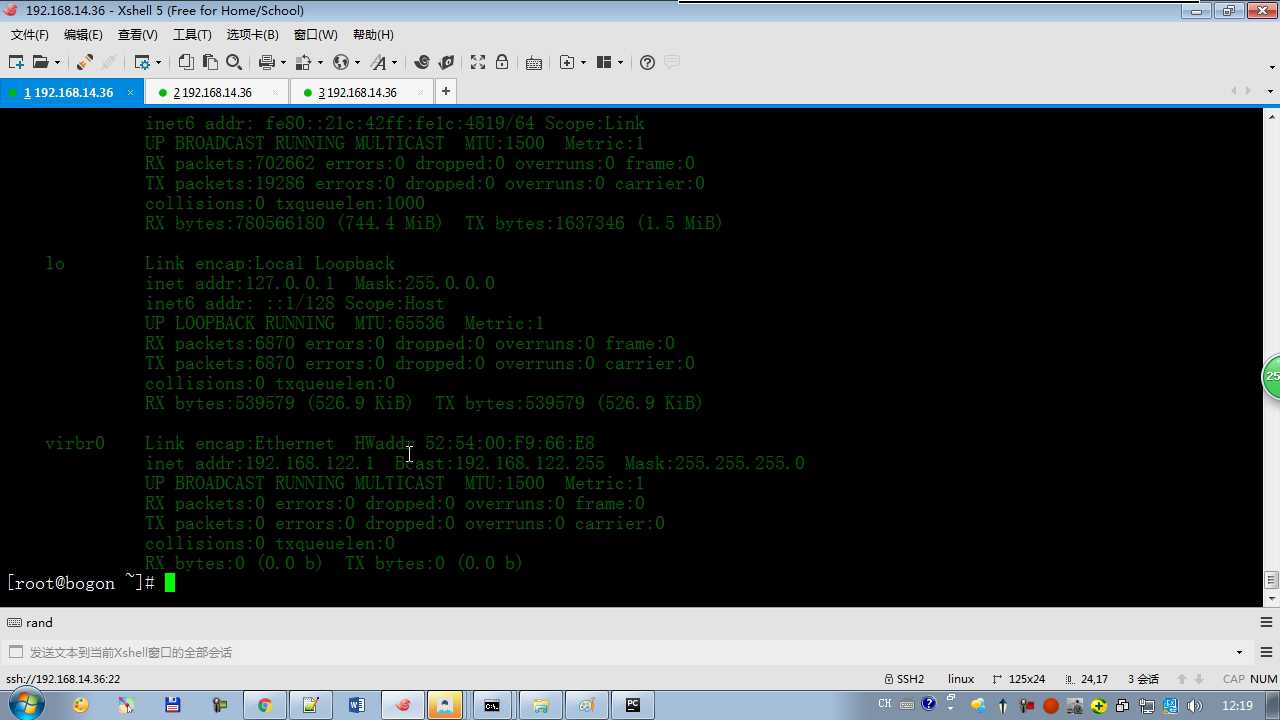Viewport: 1280px width, 720px height.
Task: Open the Windows Start button
Action: tap(26, 705)
